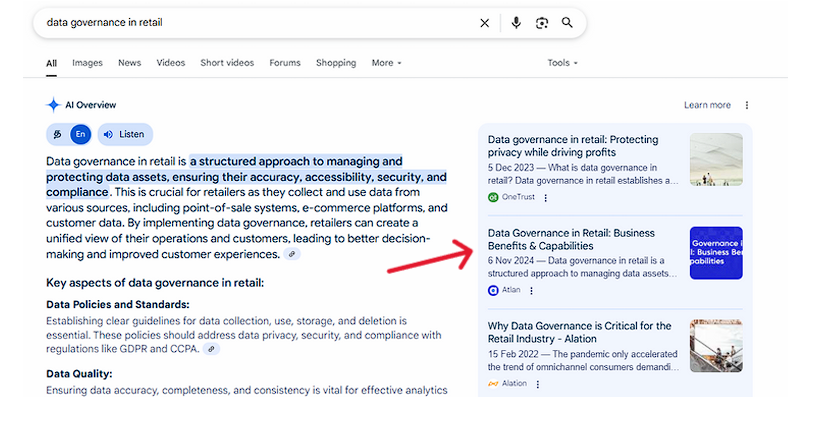Open Google Lens image search icon
837x426 pixels.
pyautogui.click(x=542, y=23)
